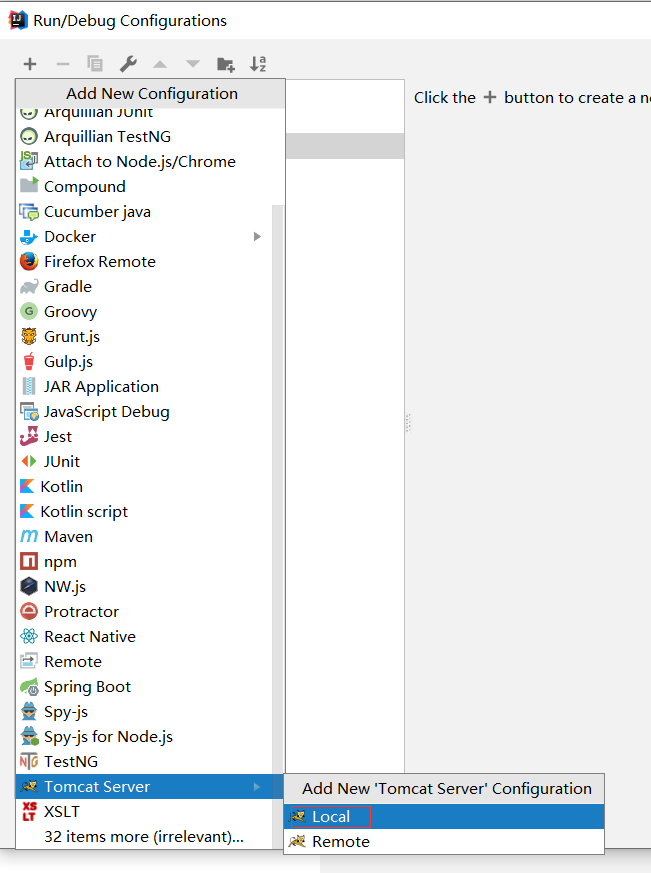The height and width of the screenshot is (873, 651).
Task: Expand the Docker submenu arrow
Action: [x=257, y=237]
